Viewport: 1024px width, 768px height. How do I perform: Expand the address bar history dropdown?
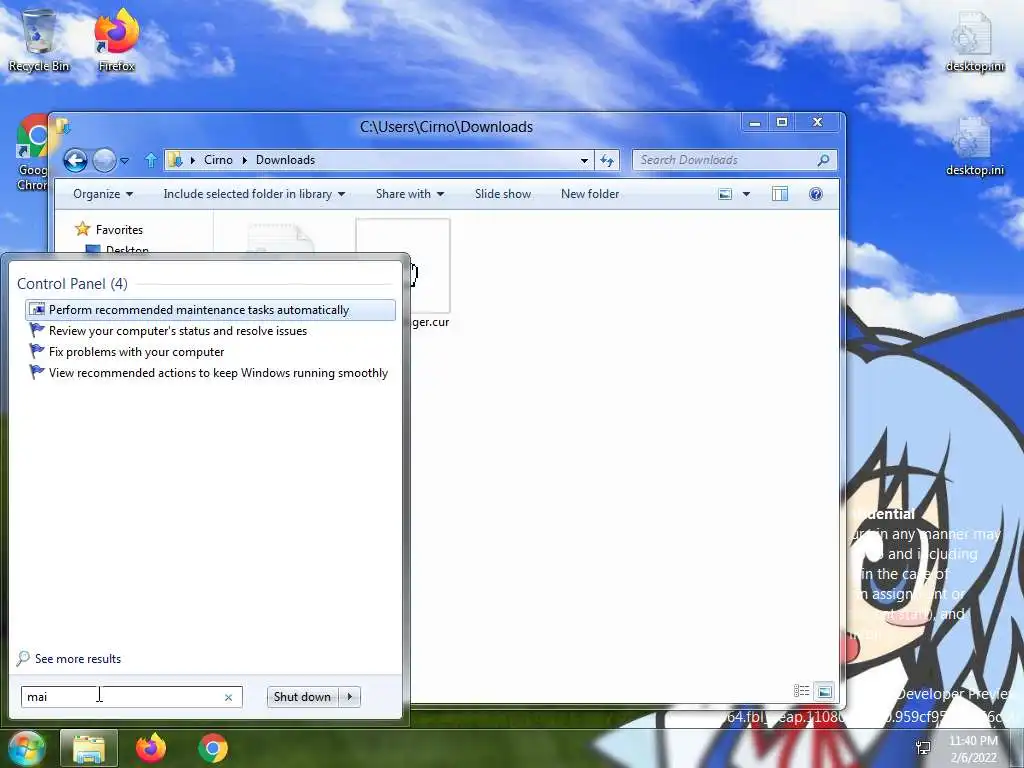[584, 161]
